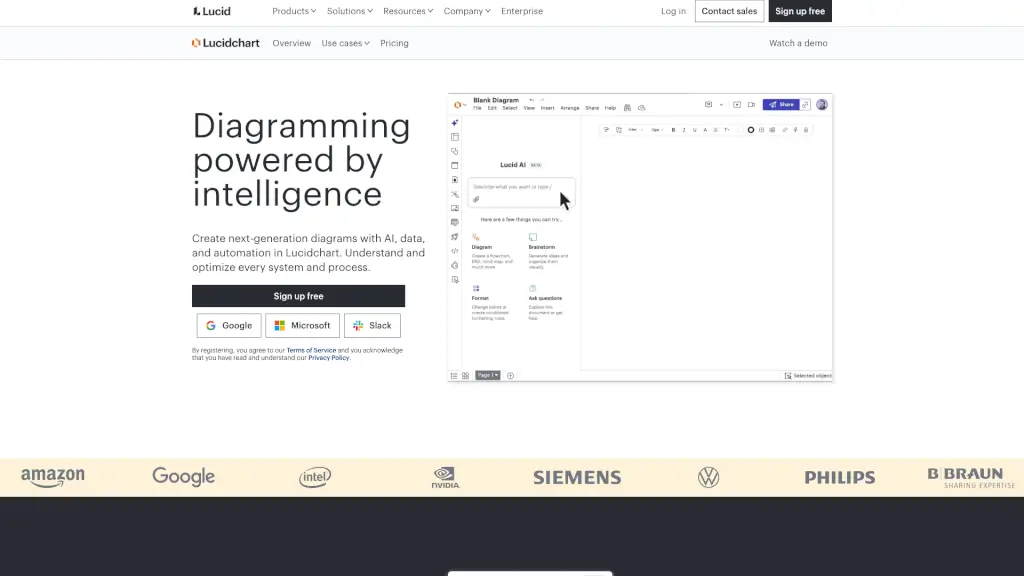Open the View menu in editor

tap(529, 108)
